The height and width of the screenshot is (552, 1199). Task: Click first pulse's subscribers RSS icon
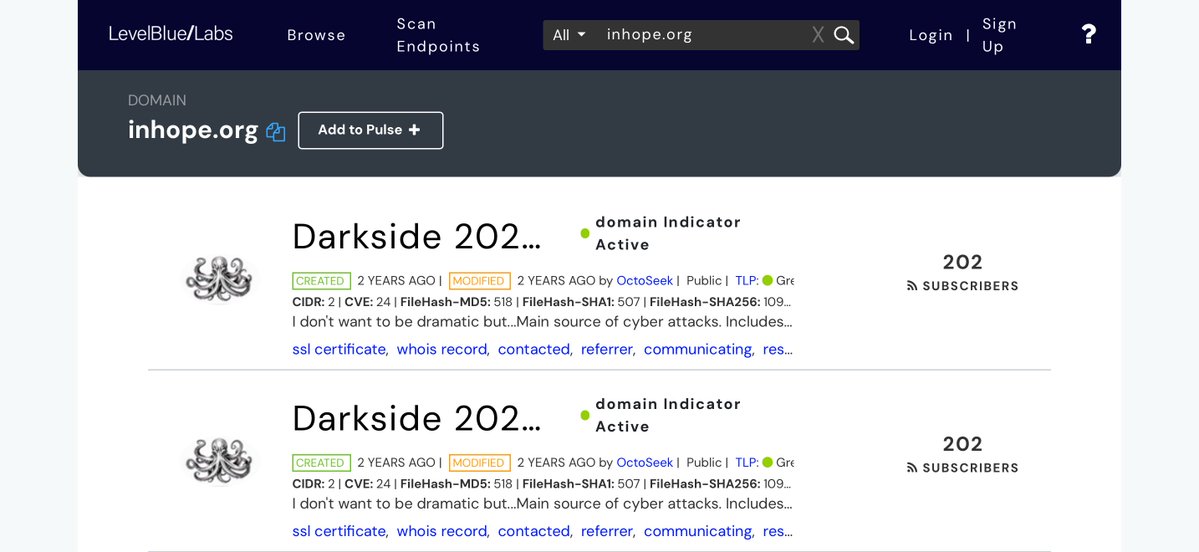(x=912, y=286)
